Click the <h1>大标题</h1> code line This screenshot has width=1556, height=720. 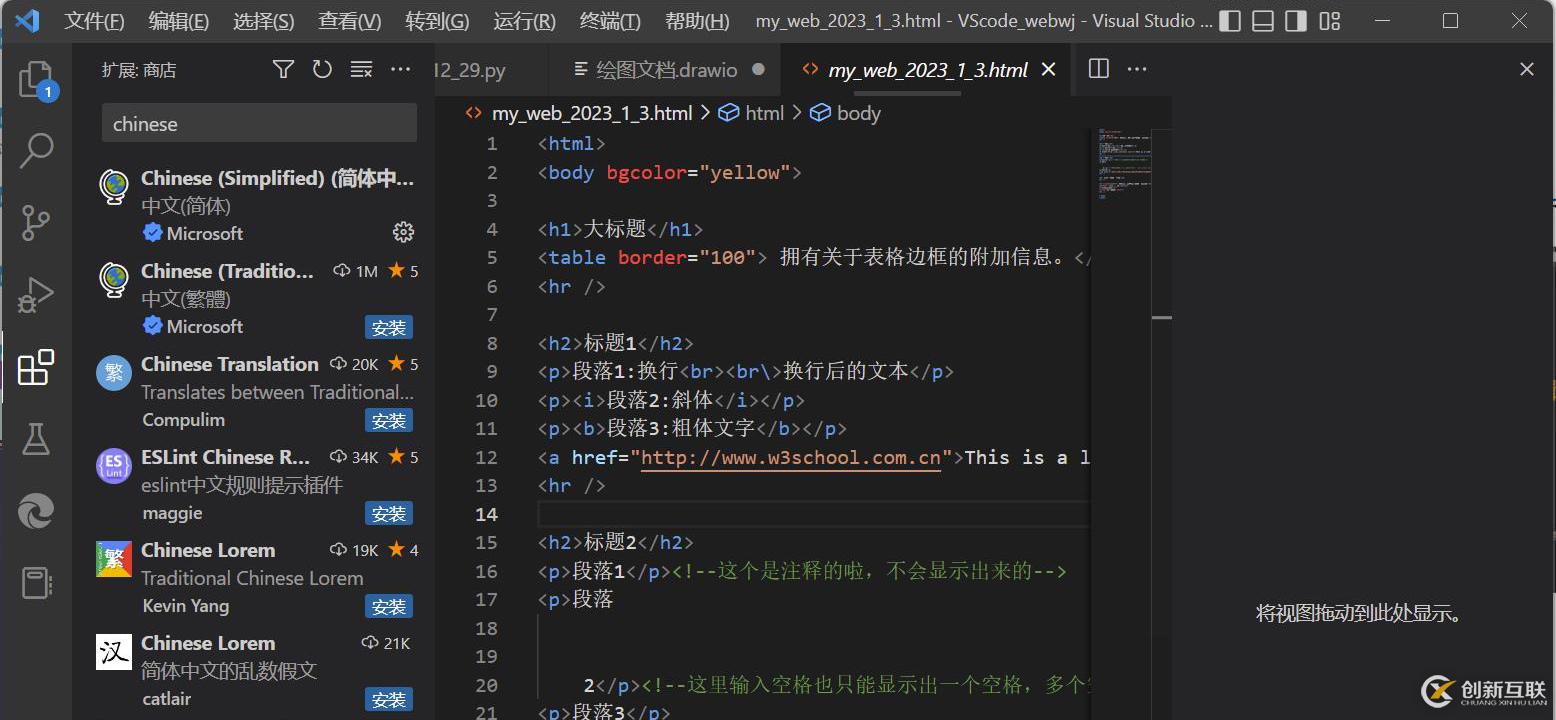coord(620,229)
